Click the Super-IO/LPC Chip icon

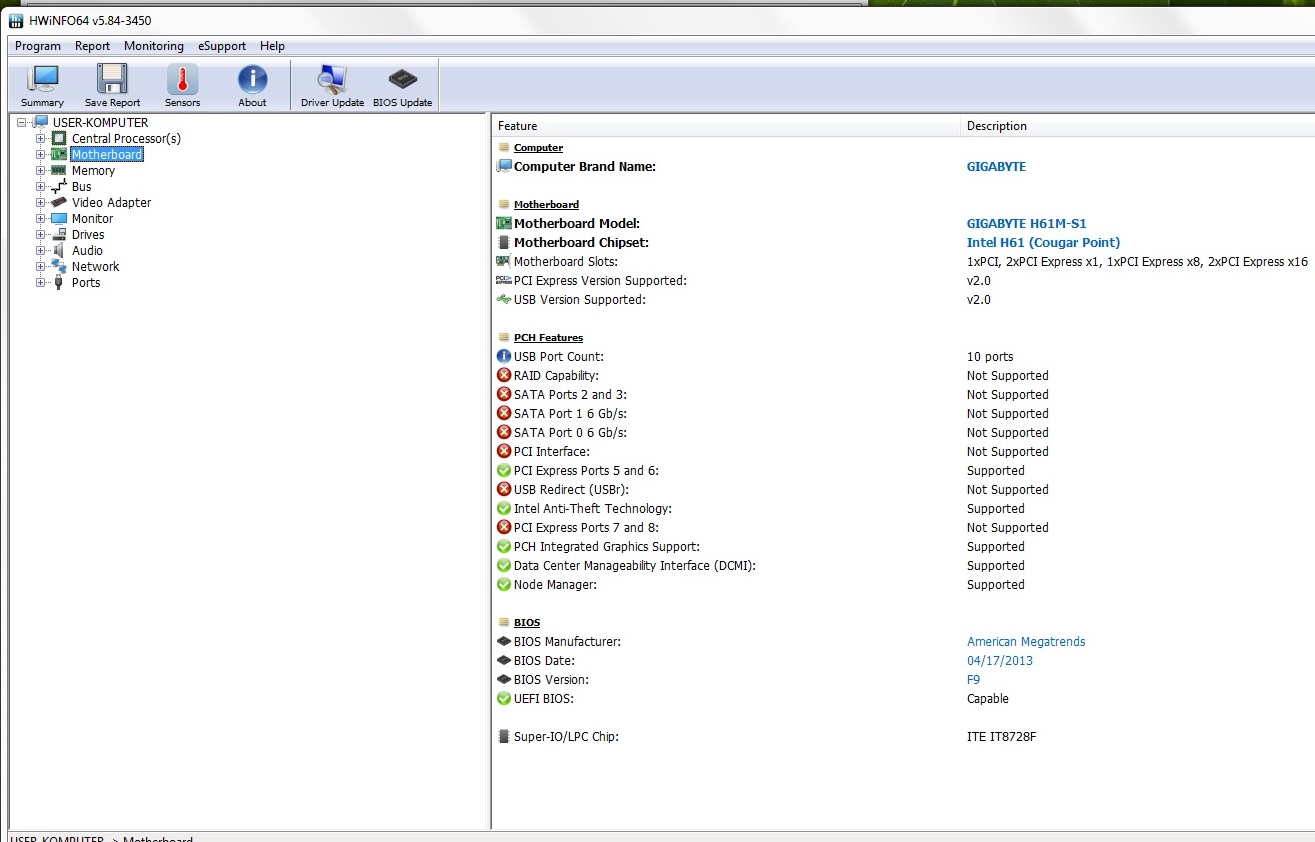click(x=504, y=737)
